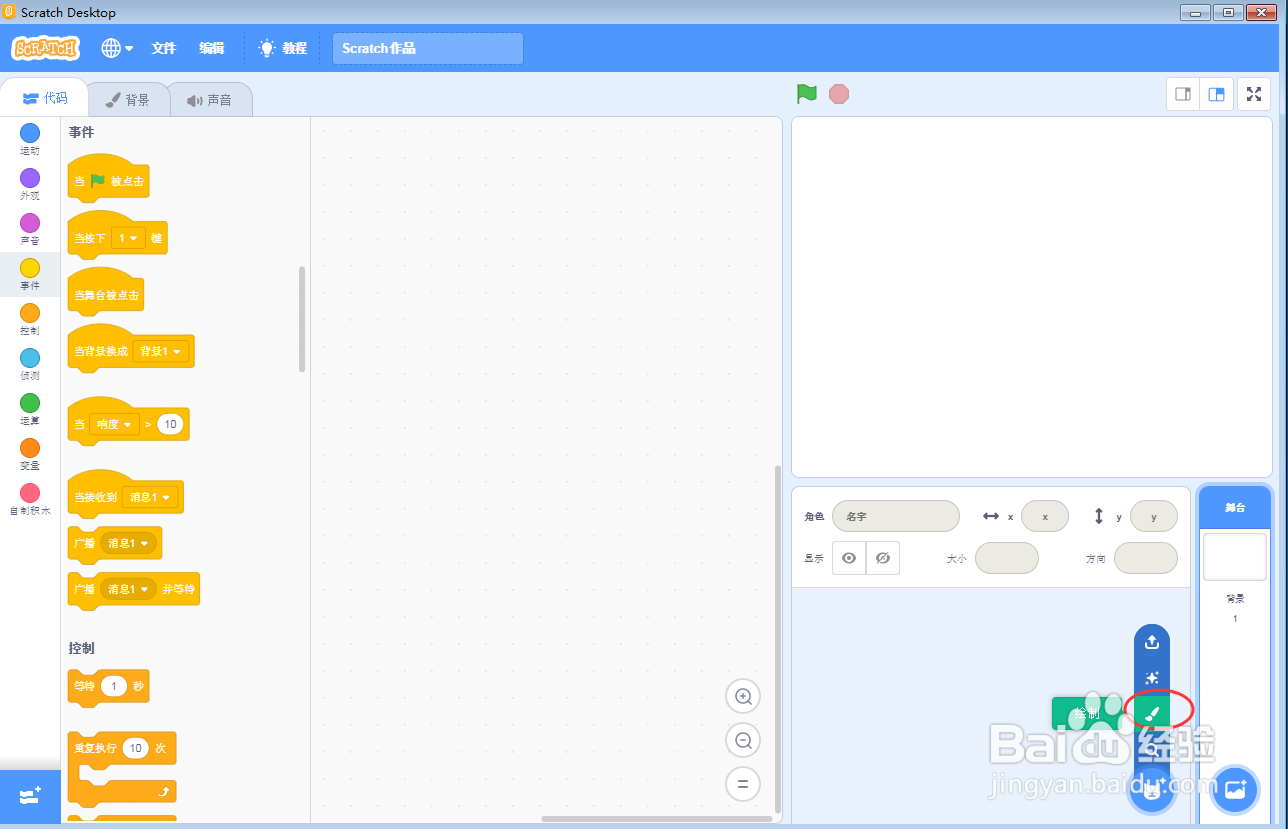This screenshot has width=1288, height=829.
Task: Hide the sprite with crossed eye icon
Action: (x=883, y=558)
